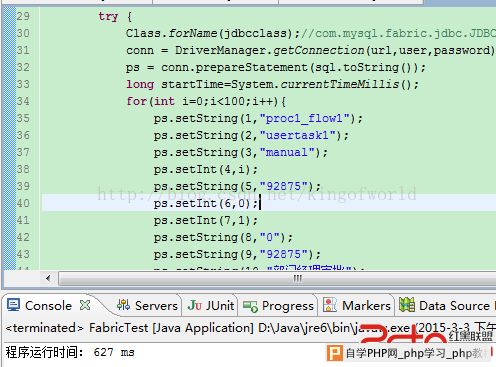Click ps.setInt(4,i) on line 38

[x=206, y=169]
